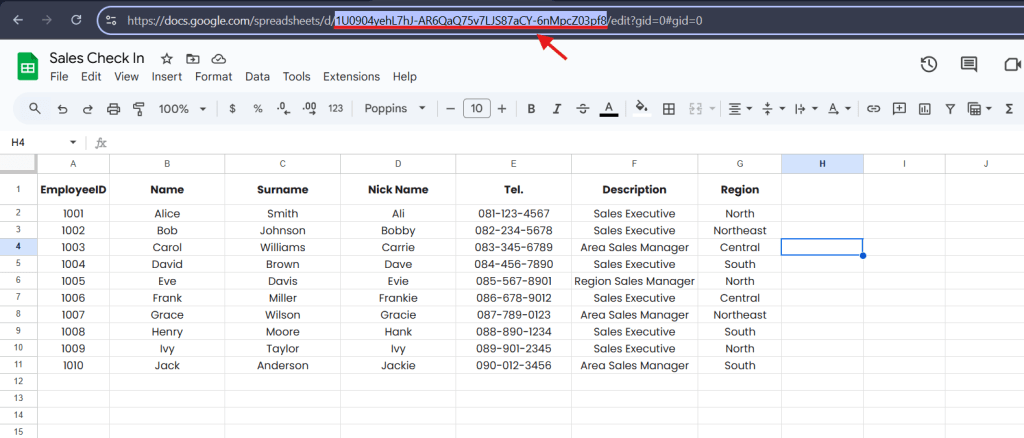Click the Undo arrow icon
This screenshot has height=438, width=1024.
[62, 109]
